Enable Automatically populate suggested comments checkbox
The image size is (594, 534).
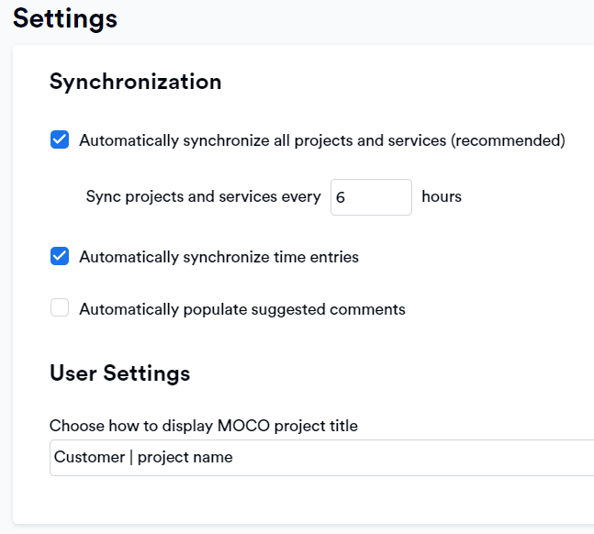pos(59,308)
